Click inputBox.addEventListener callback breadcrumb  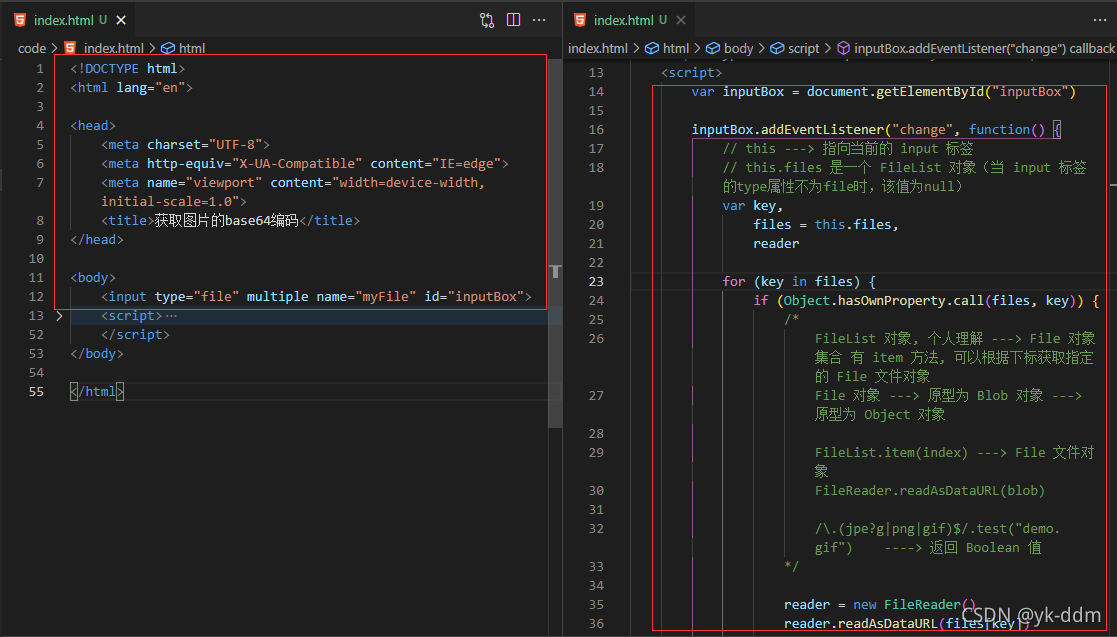975,48
